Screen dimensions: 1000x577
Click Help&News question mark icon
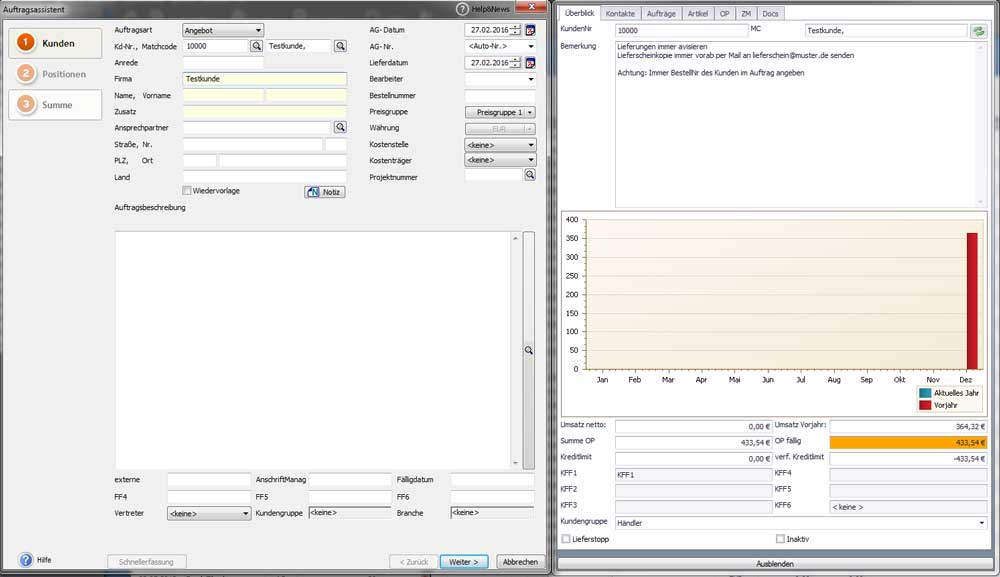click(462, 9)
